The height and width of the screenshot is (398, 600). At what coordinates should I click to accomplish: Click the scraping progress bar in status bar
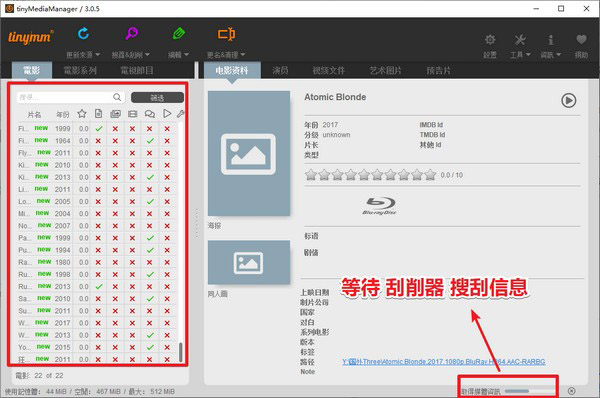pos(529,391)
